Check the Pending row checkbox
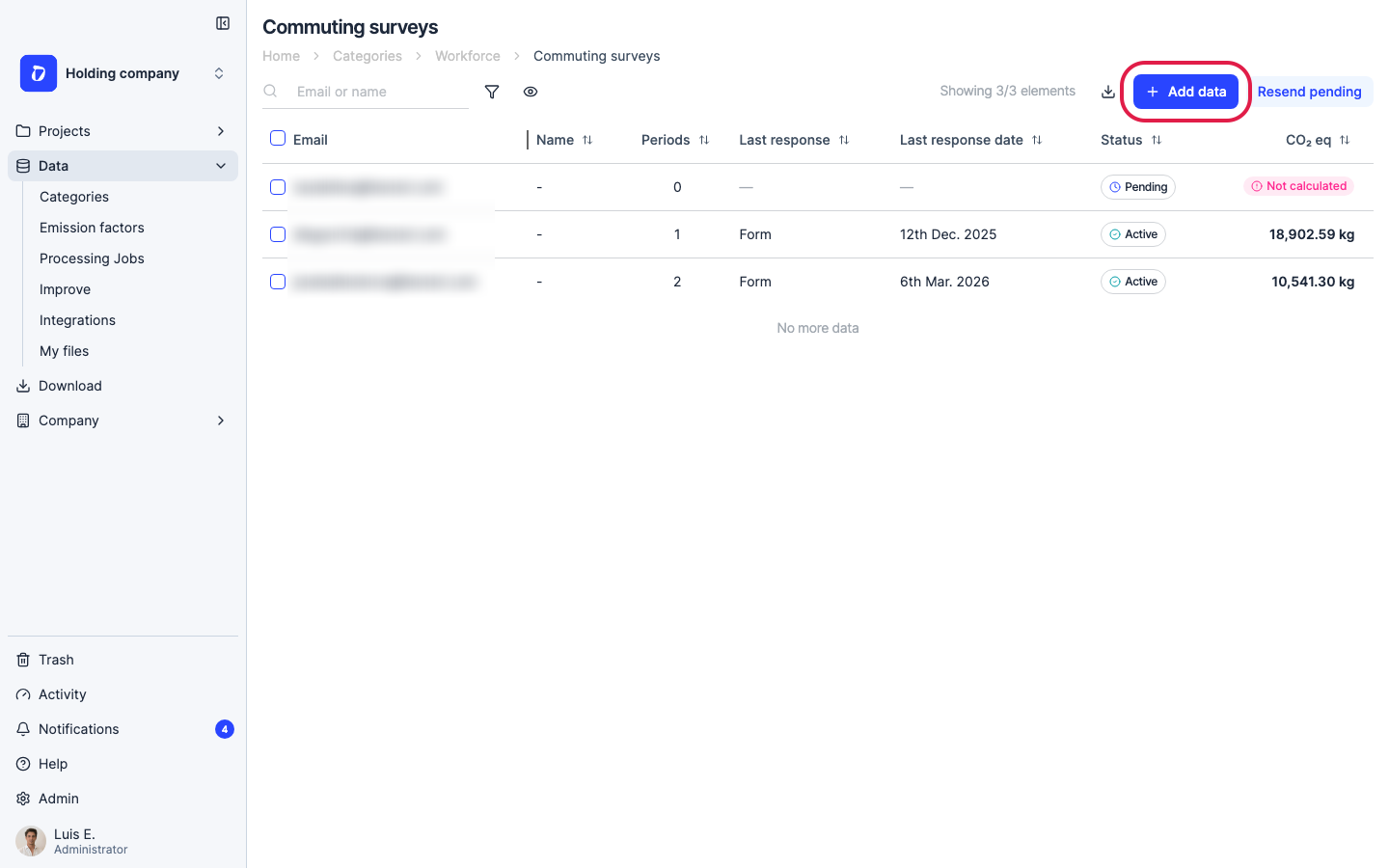The height and width of the screenshot is (868, 1389). (278, 187)
